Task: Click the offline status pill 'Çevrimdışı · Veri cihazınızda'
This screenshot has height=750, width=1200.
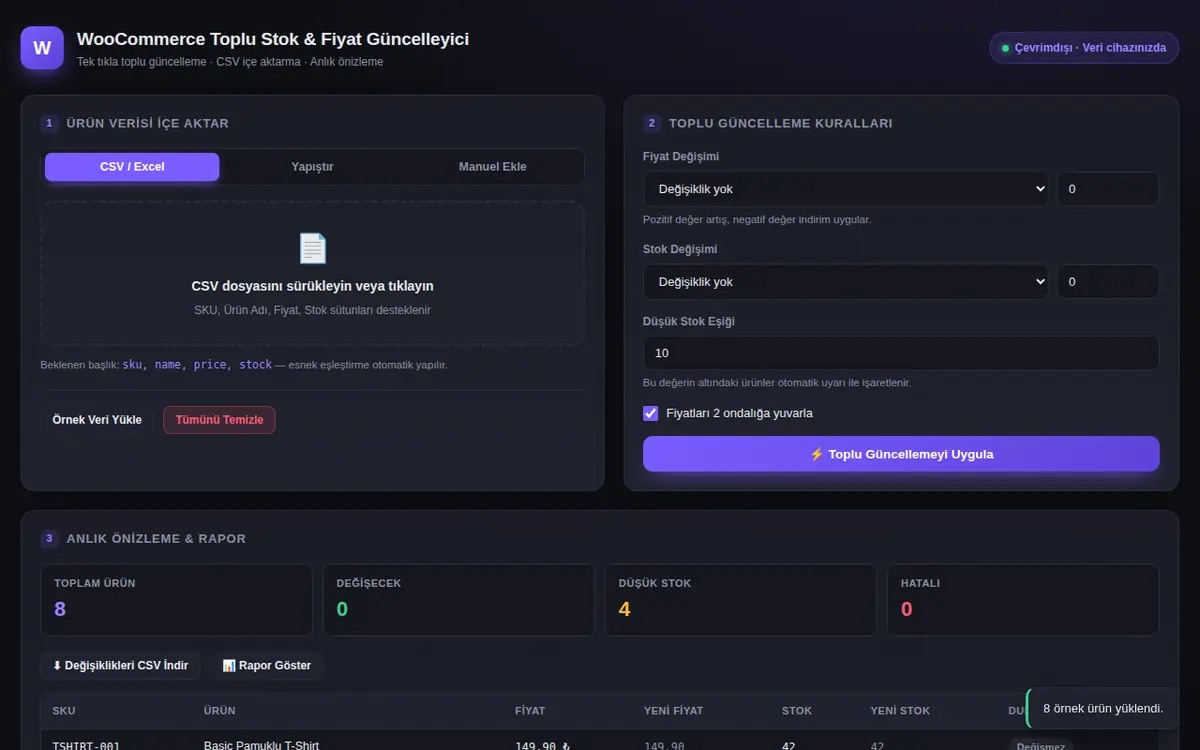Action: [1084, 48]
